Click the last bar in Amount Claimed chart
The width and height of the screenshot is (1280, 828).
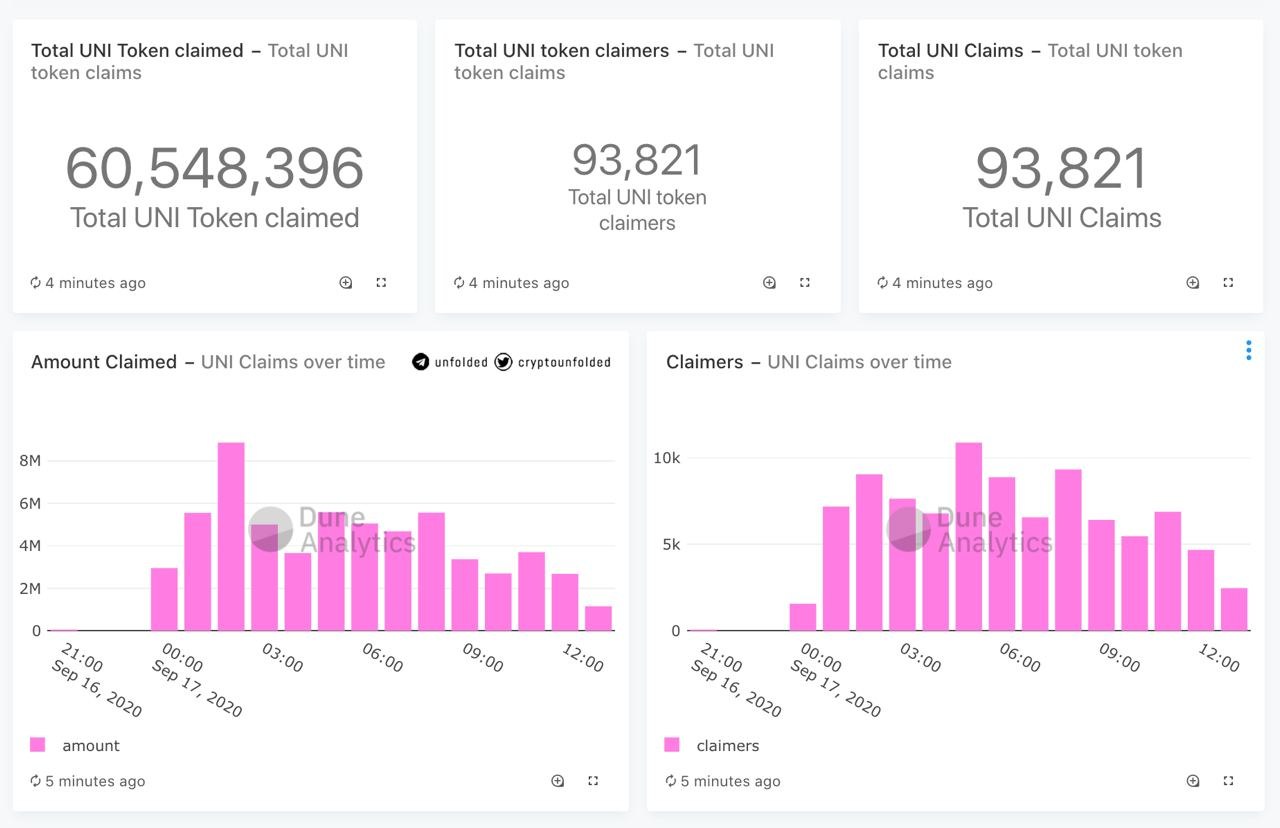598,618
